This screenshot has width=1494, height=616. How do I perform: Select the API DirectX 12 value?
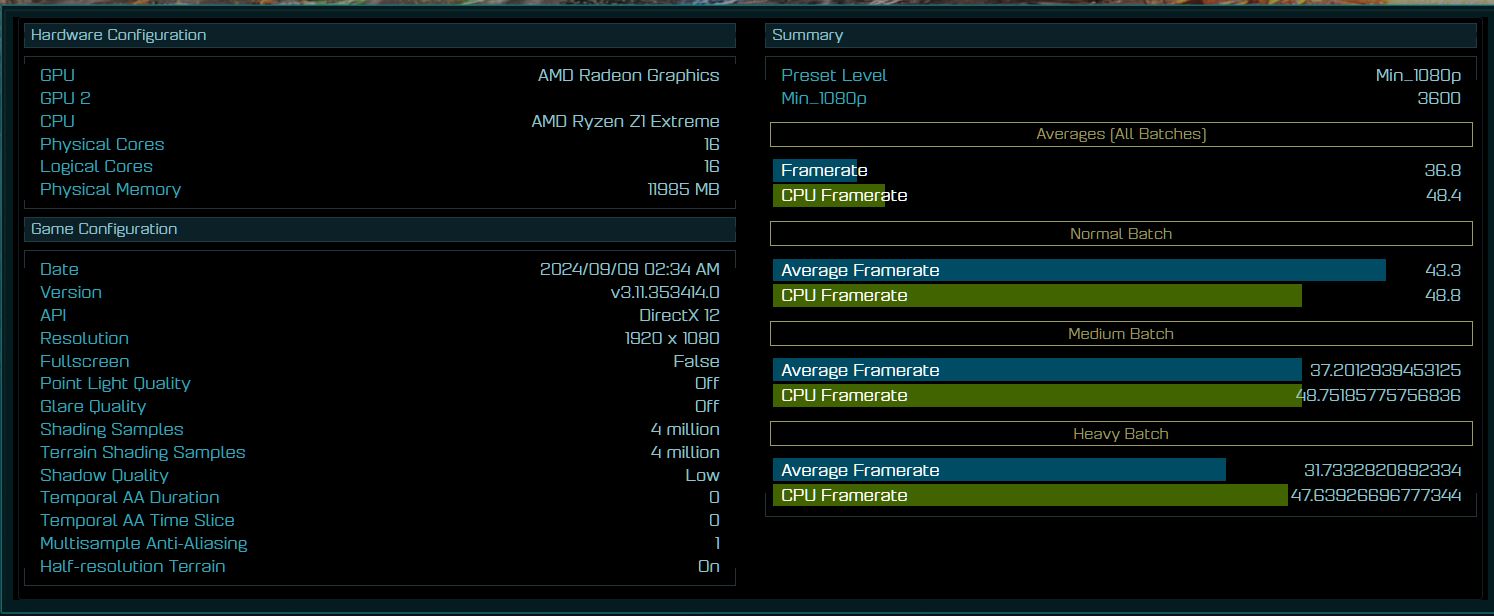tap(679, 315)
